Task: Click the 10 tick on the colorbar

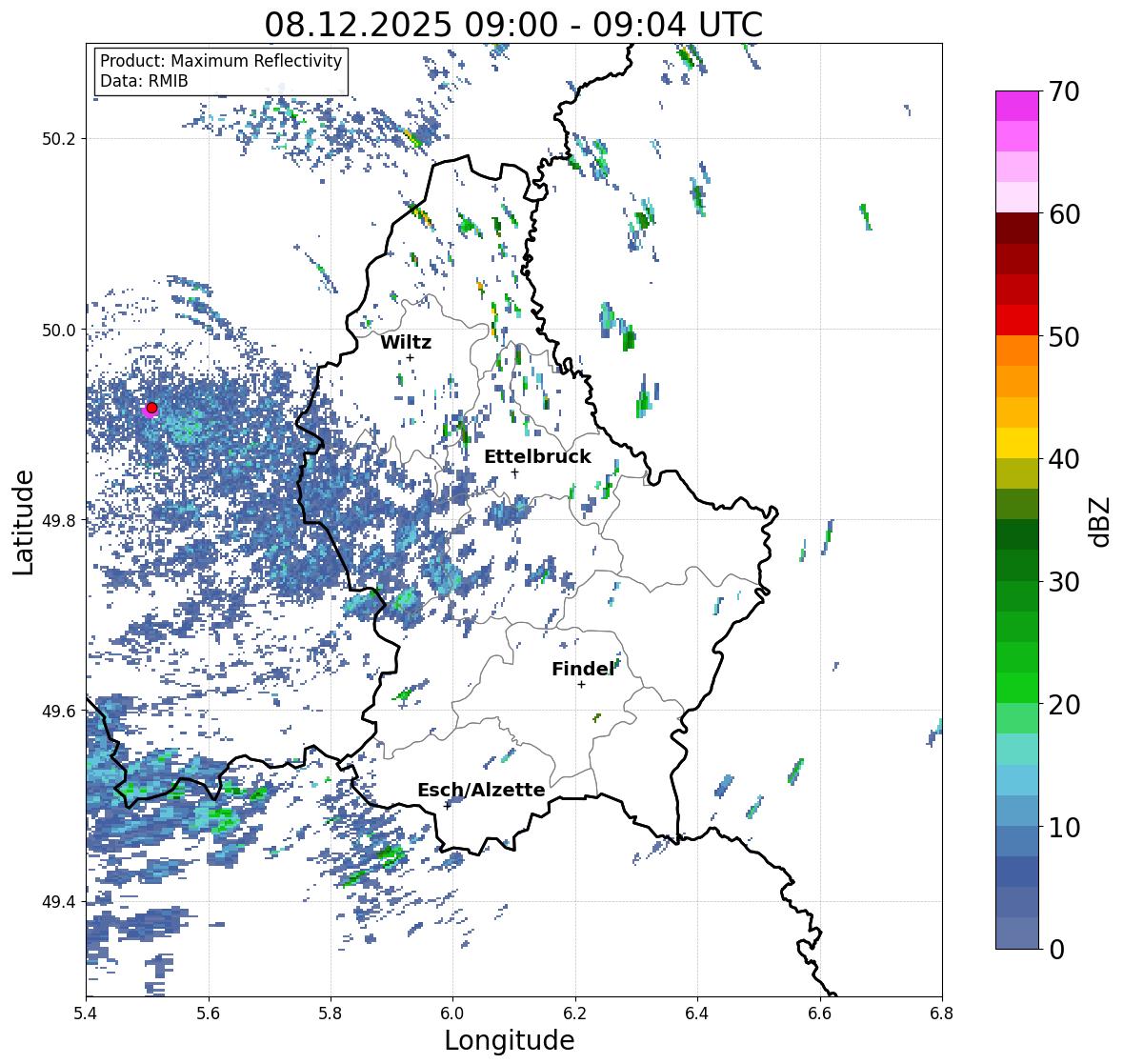Action: pyautogui.click(x=1064, y=827)
